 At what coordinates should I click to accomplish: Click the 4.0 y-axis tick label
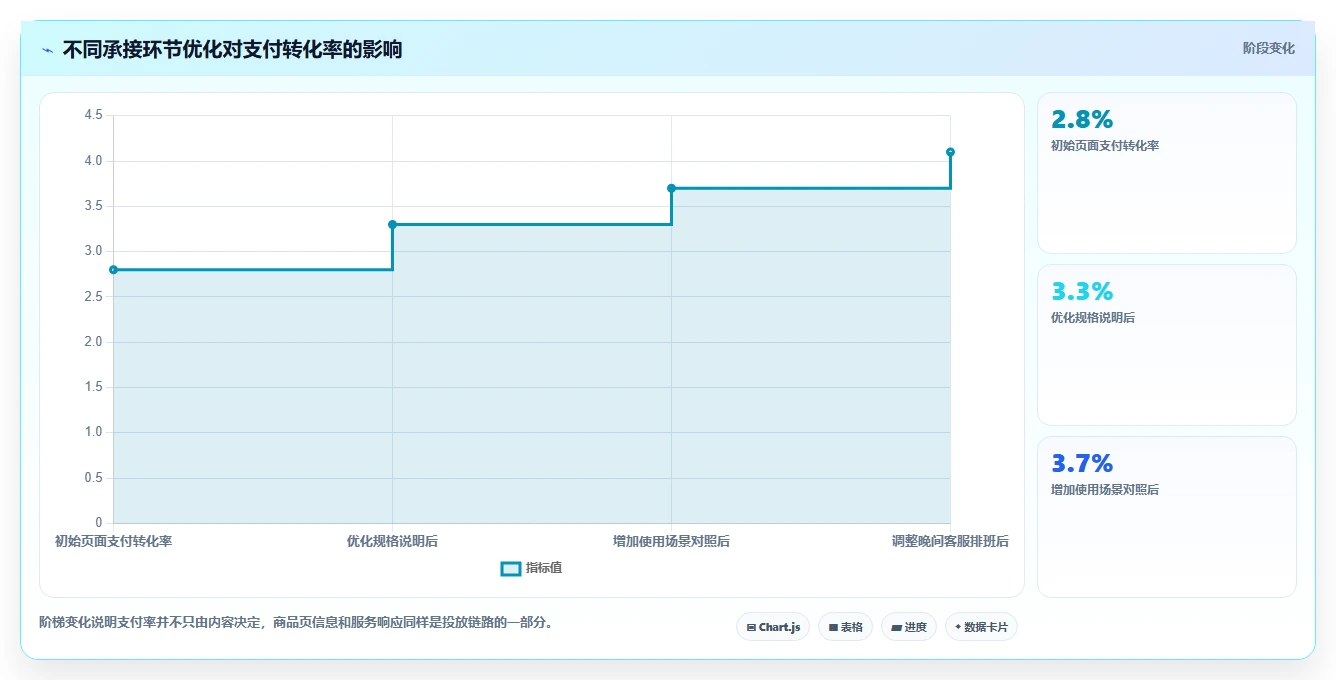pyautogui.click(x=93, y=161)
